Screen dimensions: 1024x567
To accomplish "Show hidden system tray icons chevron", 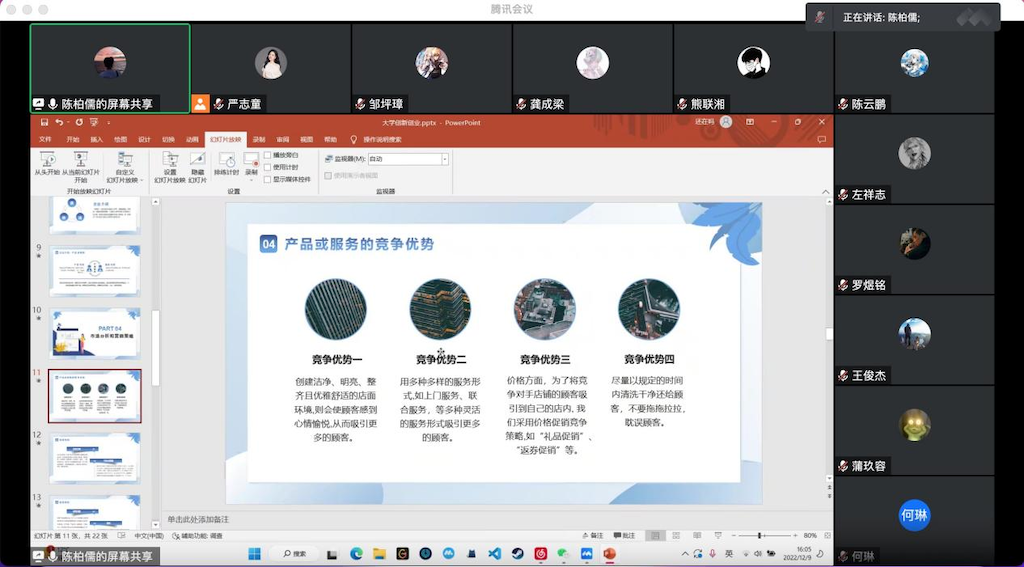I will pyautogui.click(x=685, y=554).
